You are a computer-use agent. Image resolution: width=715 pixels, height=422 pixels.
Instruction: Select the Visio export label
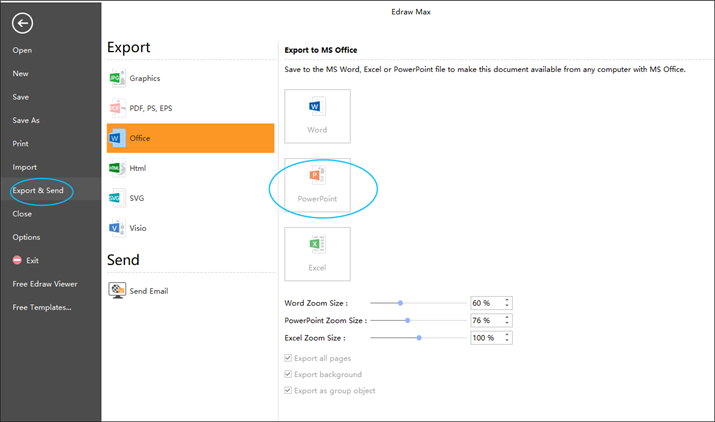click(137, 228)
